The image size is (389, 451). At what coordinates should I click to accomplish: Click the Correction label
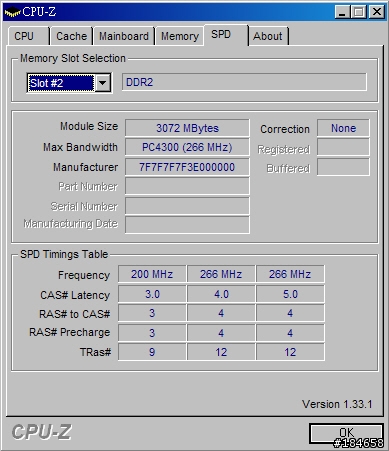285,129
